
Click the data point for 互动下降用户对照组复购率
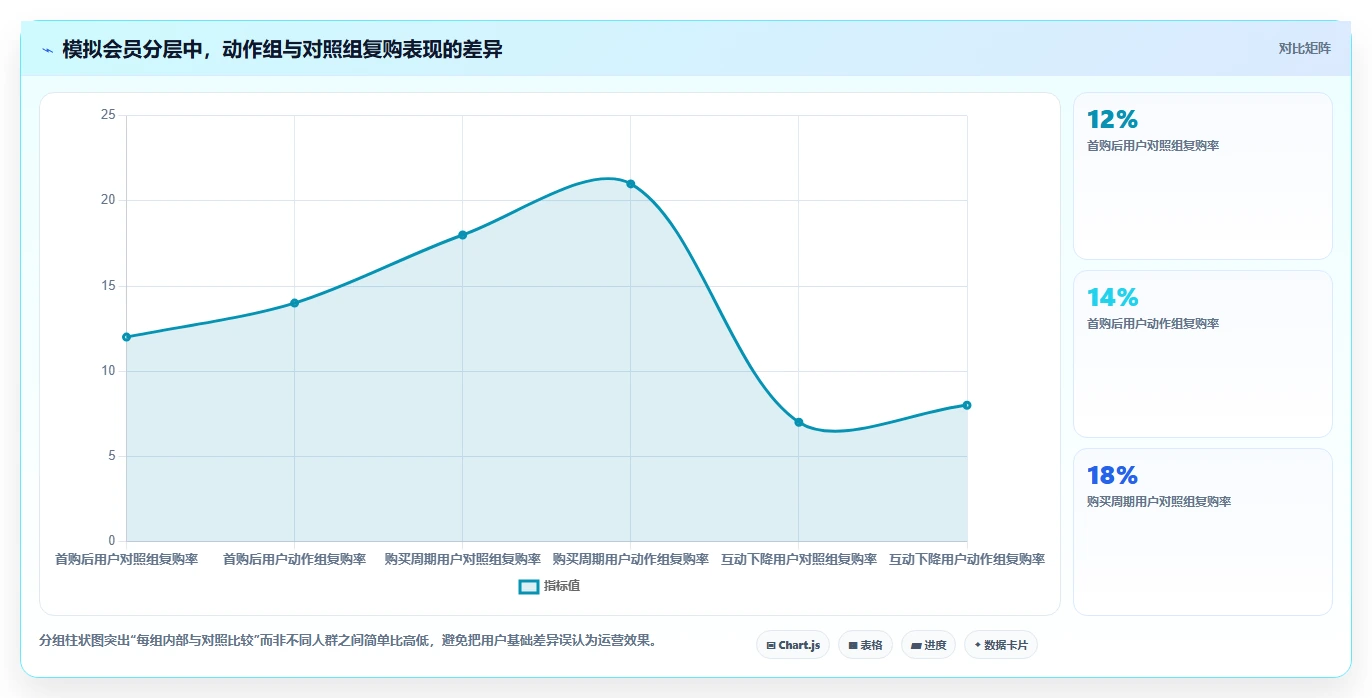point(798,422)
